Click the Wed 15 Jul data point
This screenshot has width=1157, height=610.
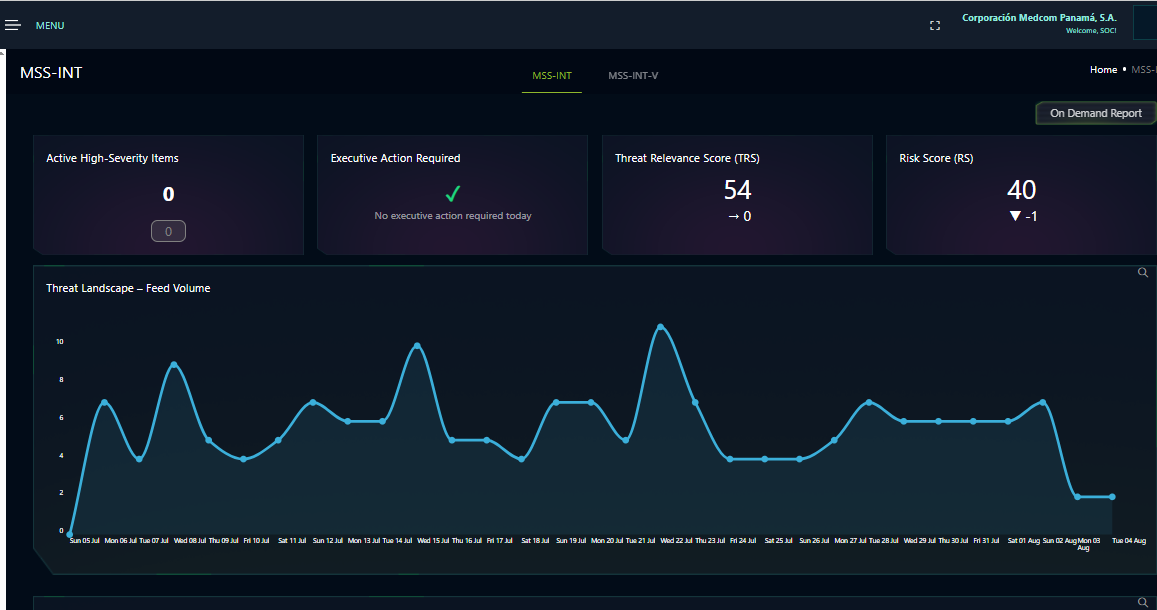[x=418, y=346]
